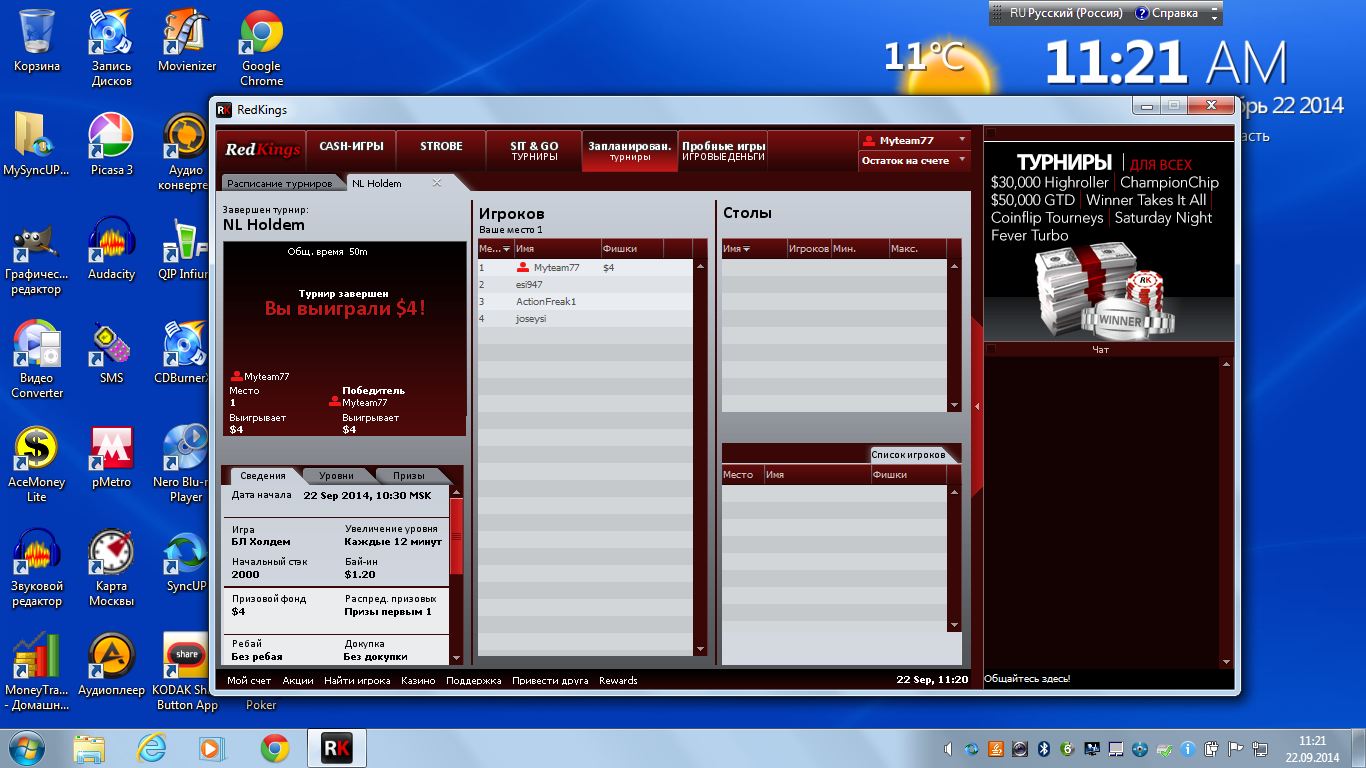Close the NL Holdem tournament tab
Viewport: 1366px width, 768px height.
(437, 183)
